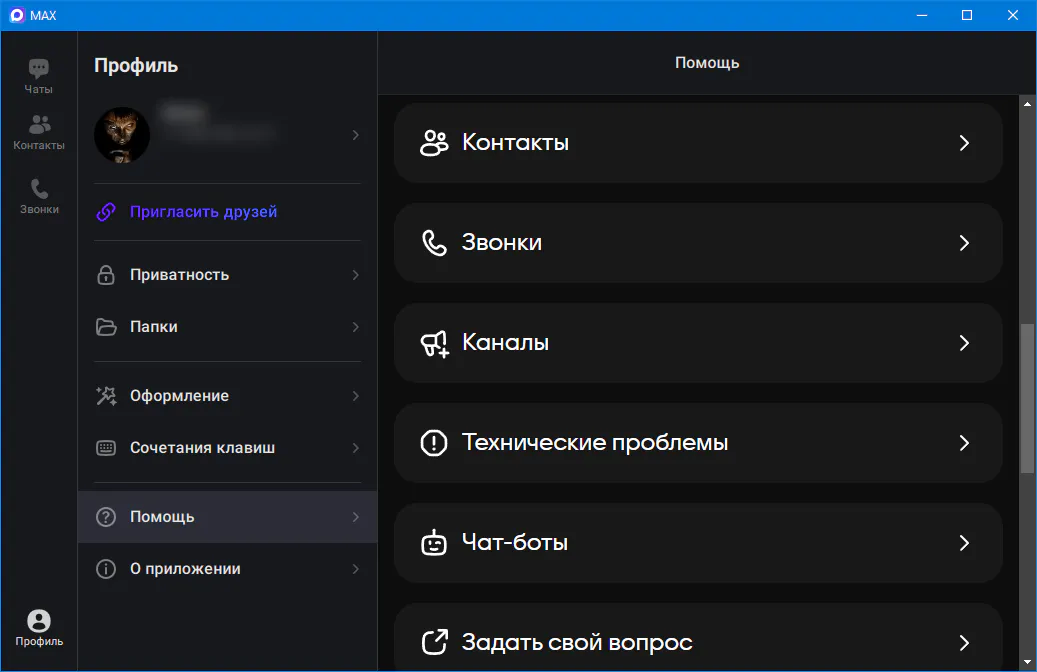Click the keyboard icon beside Сочетания клавиш
Viewport: 1037px width, 672px height.
pos(105,448)
